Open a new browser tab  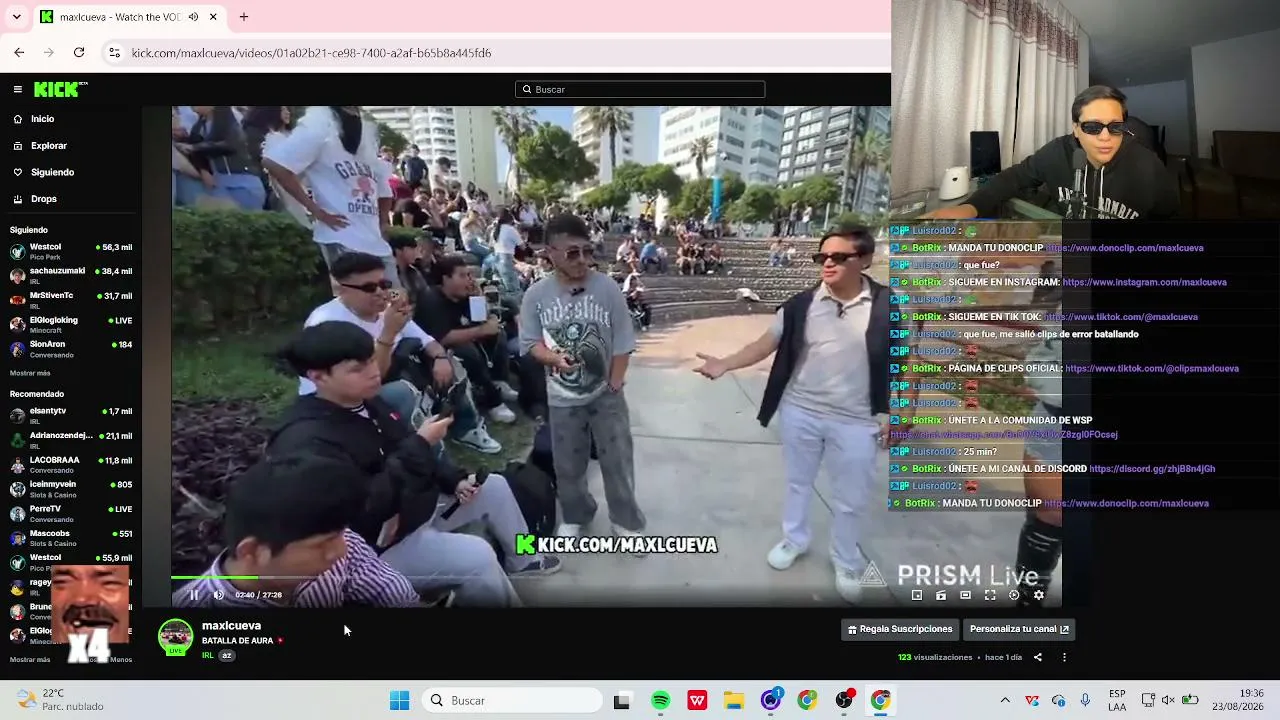pos(244,17)
